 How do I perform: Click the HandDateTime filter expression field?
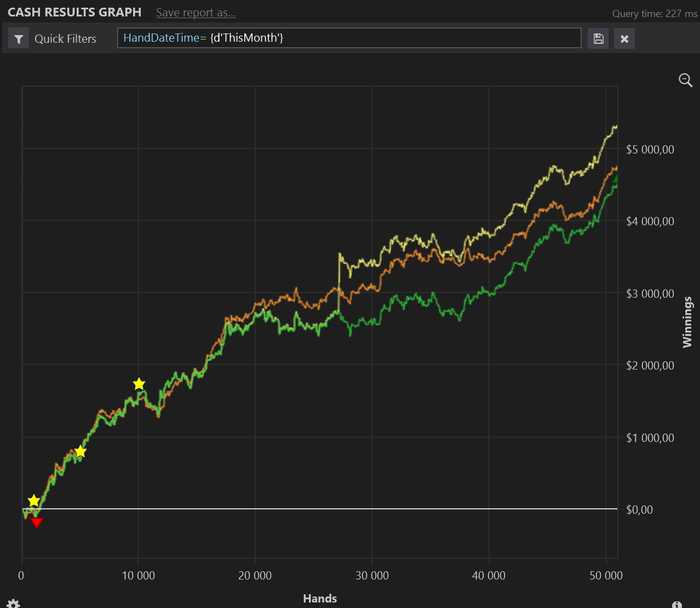pyautogui.click(x=348, y=38)
